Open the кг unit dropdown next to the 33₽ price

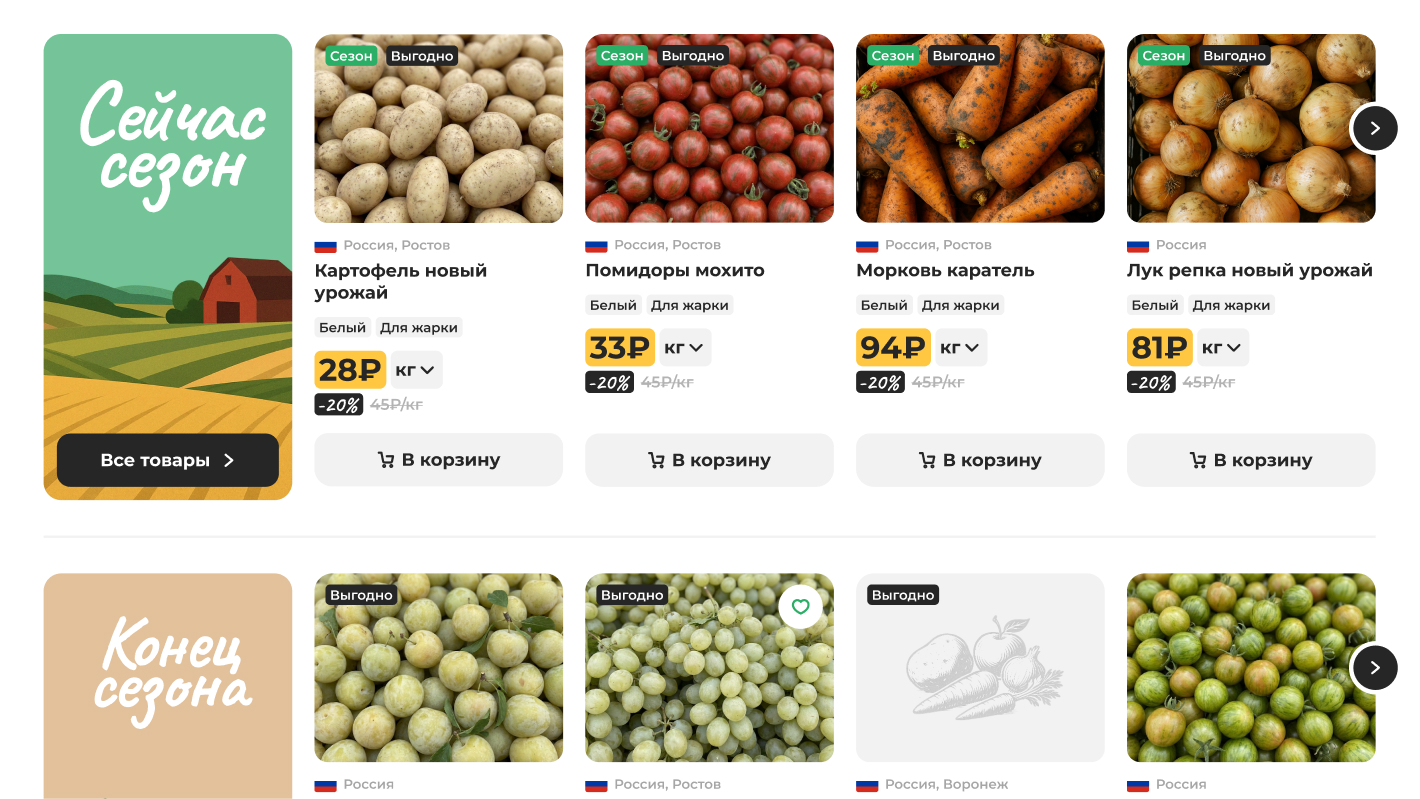pyautogui.click(x=685, y=348)
